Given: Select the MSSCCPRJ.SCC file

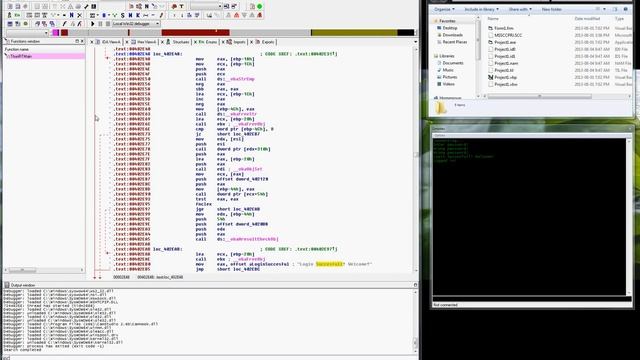Looking at the screenshot, I should 505,35.
